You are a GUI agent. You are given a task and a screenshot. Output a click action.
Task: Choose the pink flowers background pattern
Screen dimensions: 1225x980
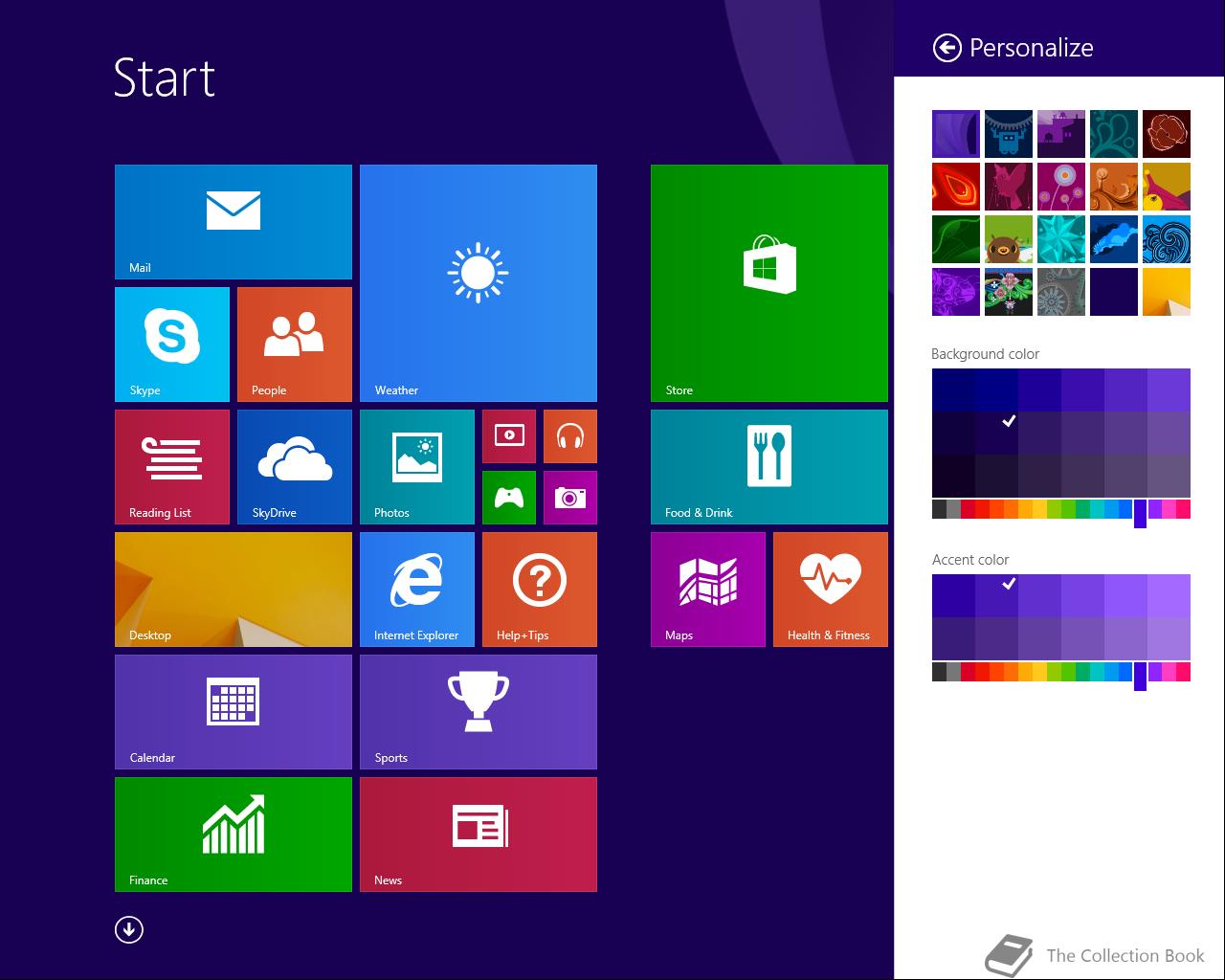tap(1061, 187)
